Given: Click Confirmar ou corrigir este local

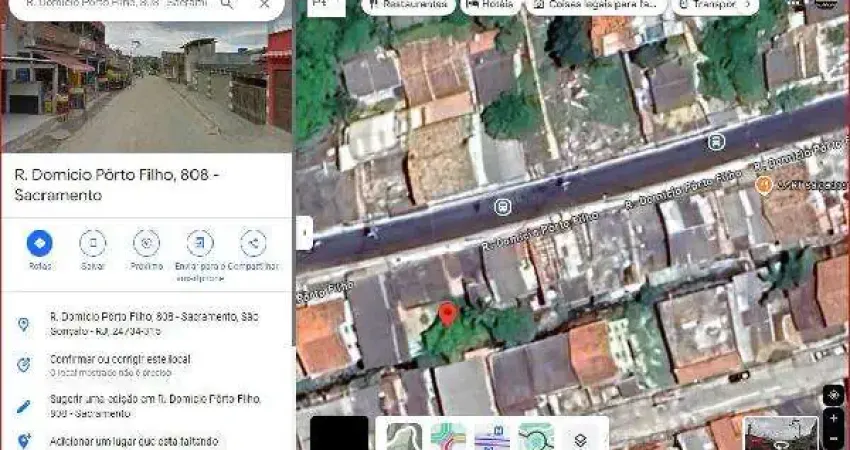Looking at the screenshot, I should tap(119, 359).
